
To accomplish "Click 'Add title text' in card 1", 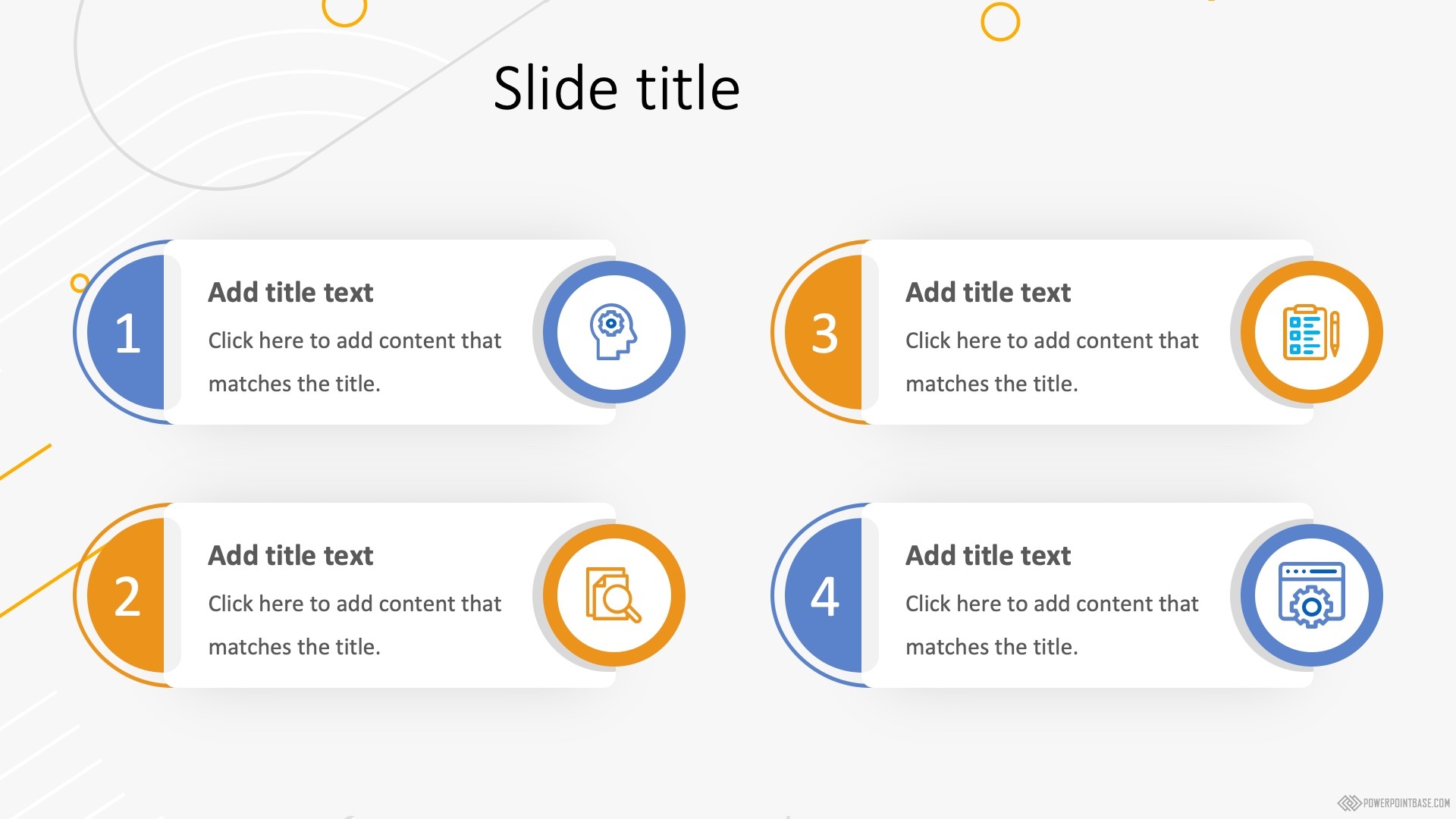I will pos(290,293).
